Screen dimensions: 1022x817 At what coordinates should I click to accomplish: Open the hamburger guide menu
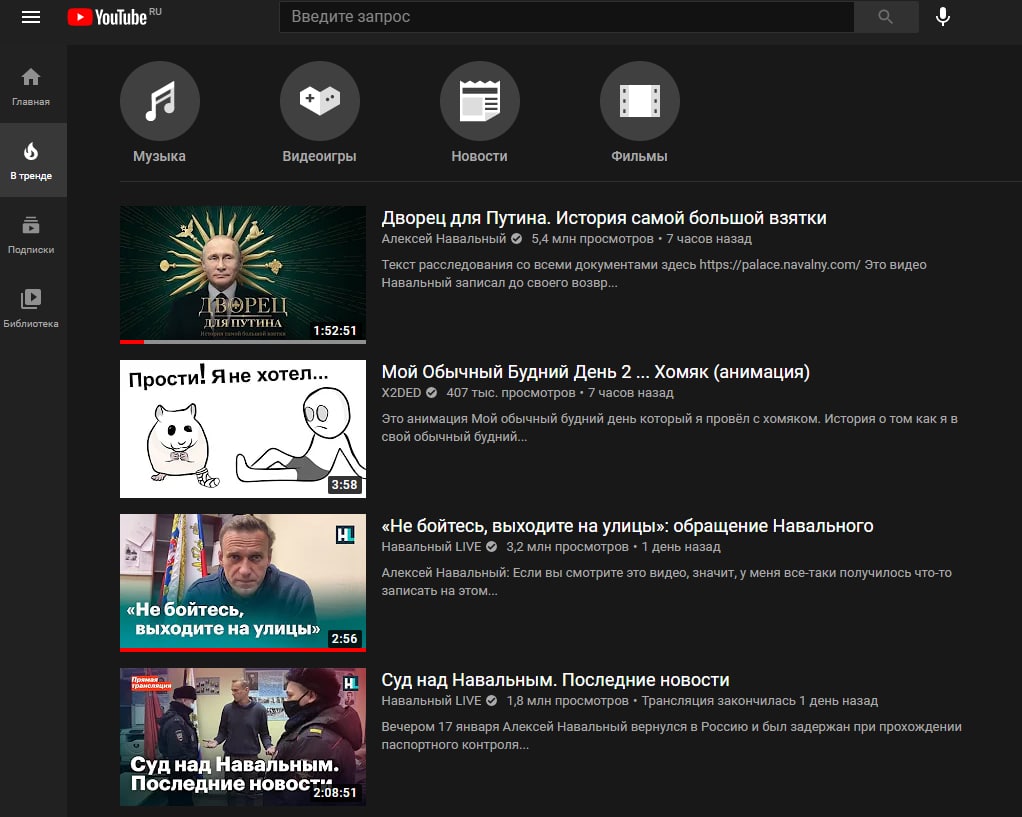click(x=31, y=17)
